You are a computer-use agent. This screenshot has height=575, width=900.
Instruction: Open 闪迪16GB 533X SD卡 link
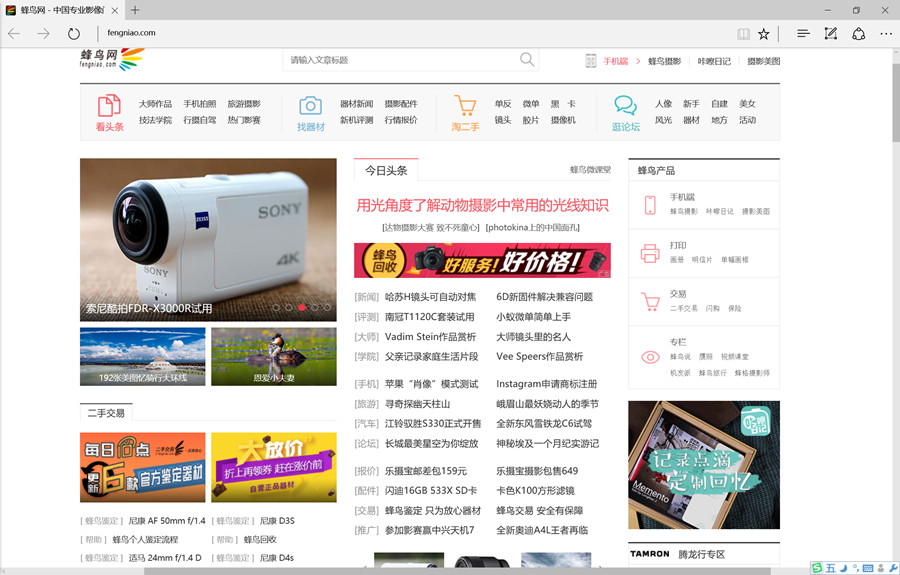point(431,491)
